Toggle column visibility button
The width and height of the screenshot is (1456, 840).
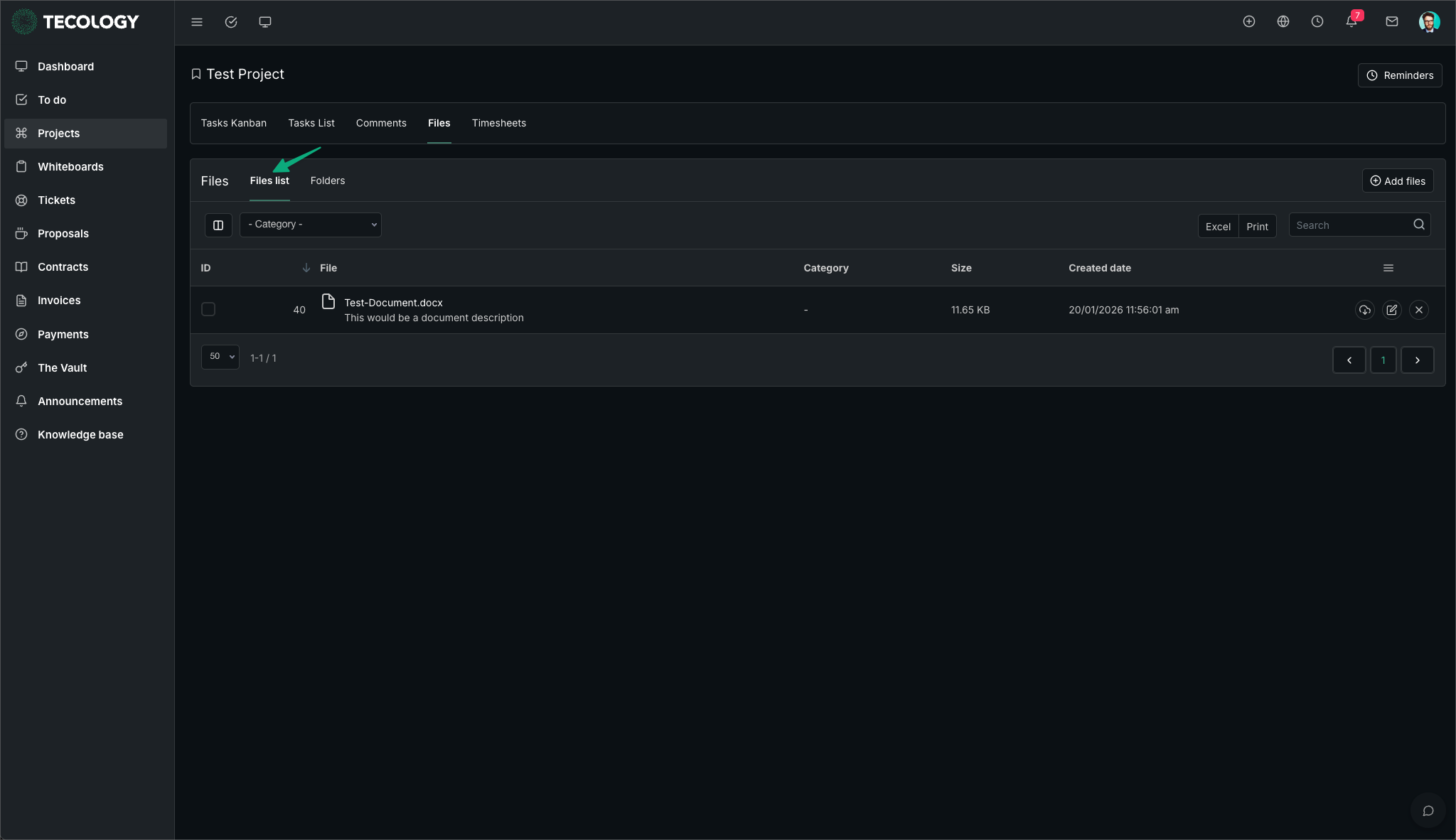click(x=218, y=225)
